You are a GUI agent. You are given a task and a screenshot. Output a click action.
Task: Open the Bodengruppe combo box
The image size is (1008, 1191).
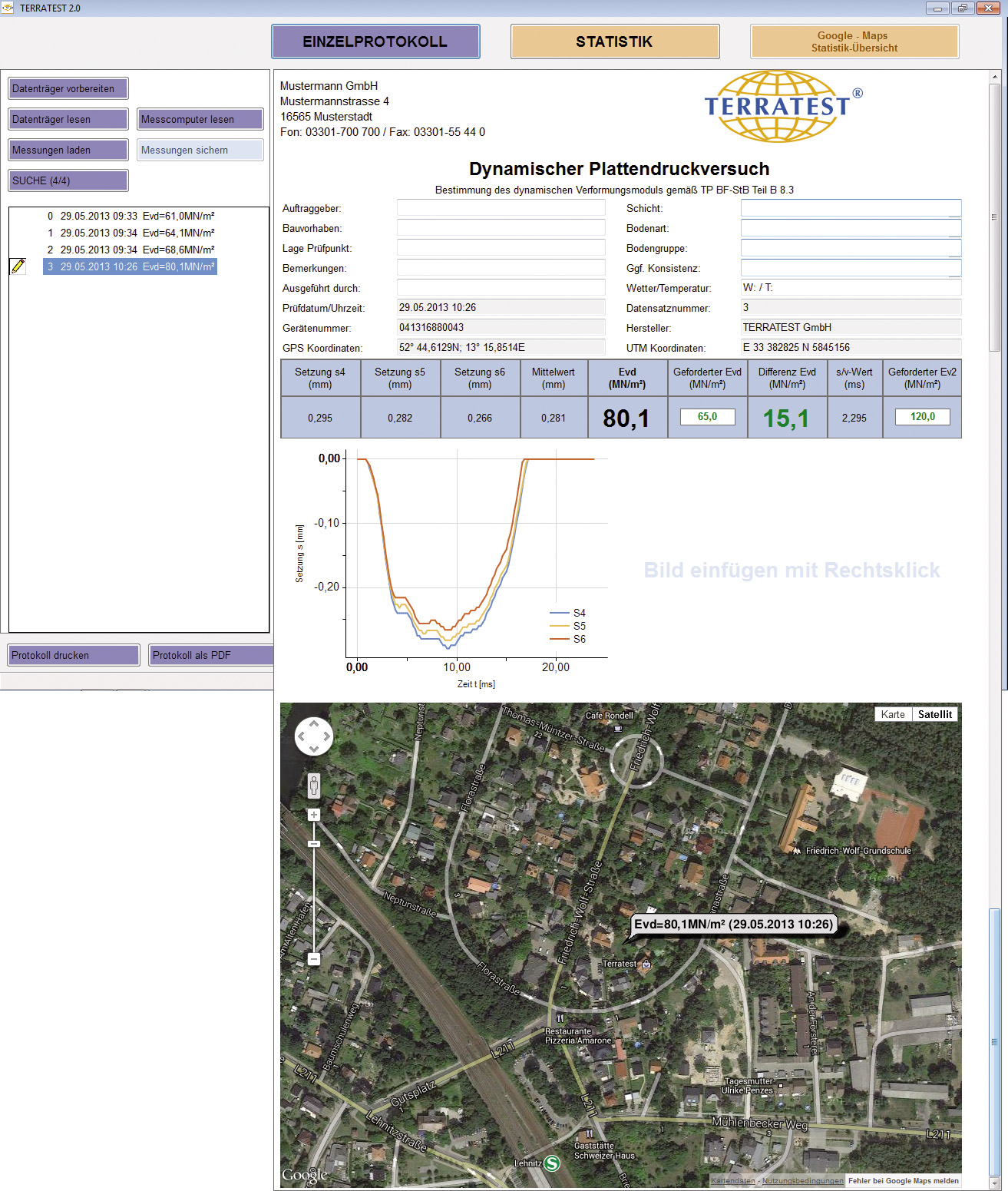[x=851, y=248]
